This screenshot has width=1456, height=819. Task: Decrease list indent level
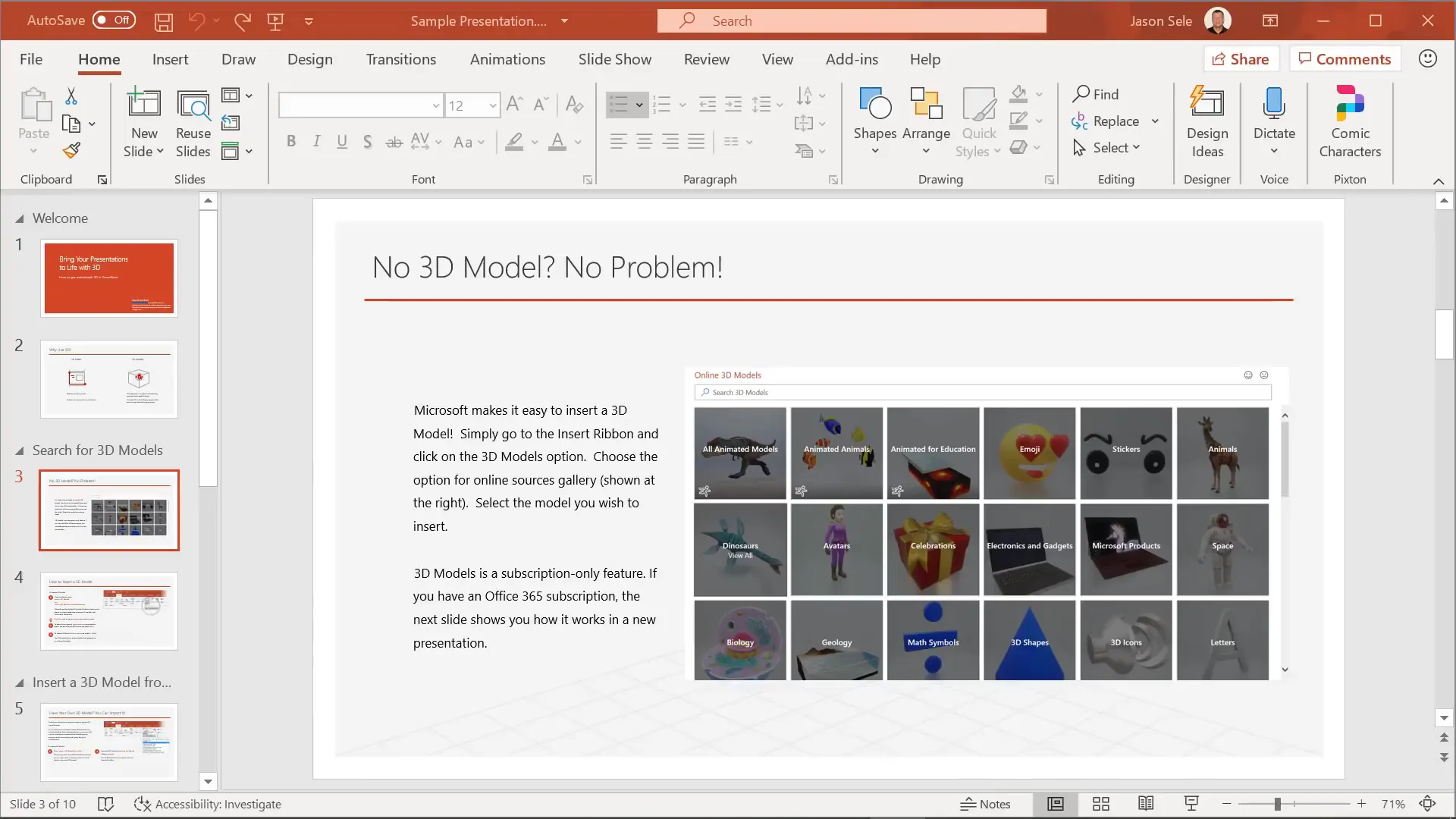coord(707,105)
